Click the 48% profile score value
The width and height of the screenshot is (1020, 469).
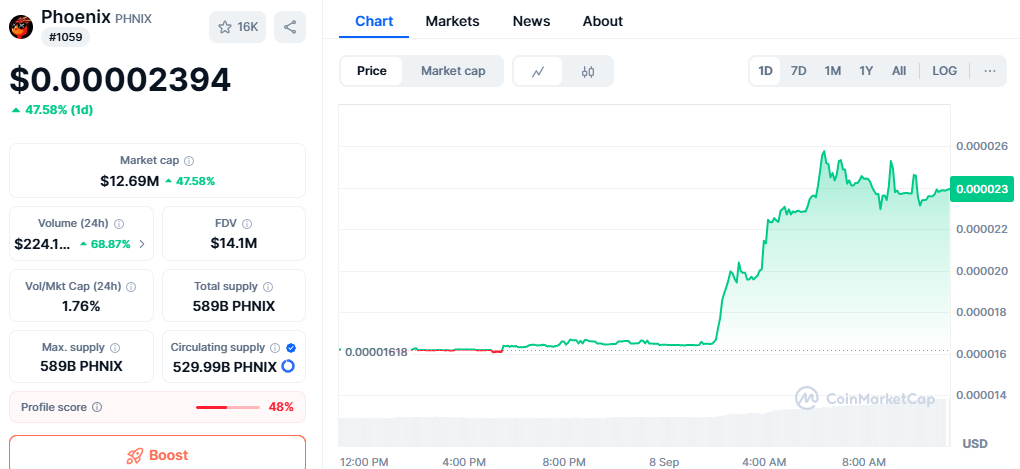click(281, 407)
